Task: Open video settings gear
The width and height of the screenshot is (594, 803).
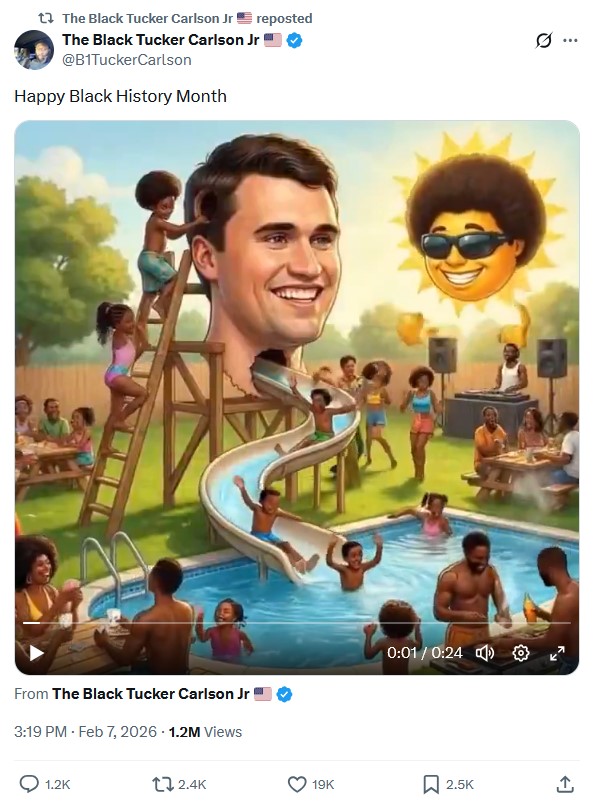Action: pos(521,653)
